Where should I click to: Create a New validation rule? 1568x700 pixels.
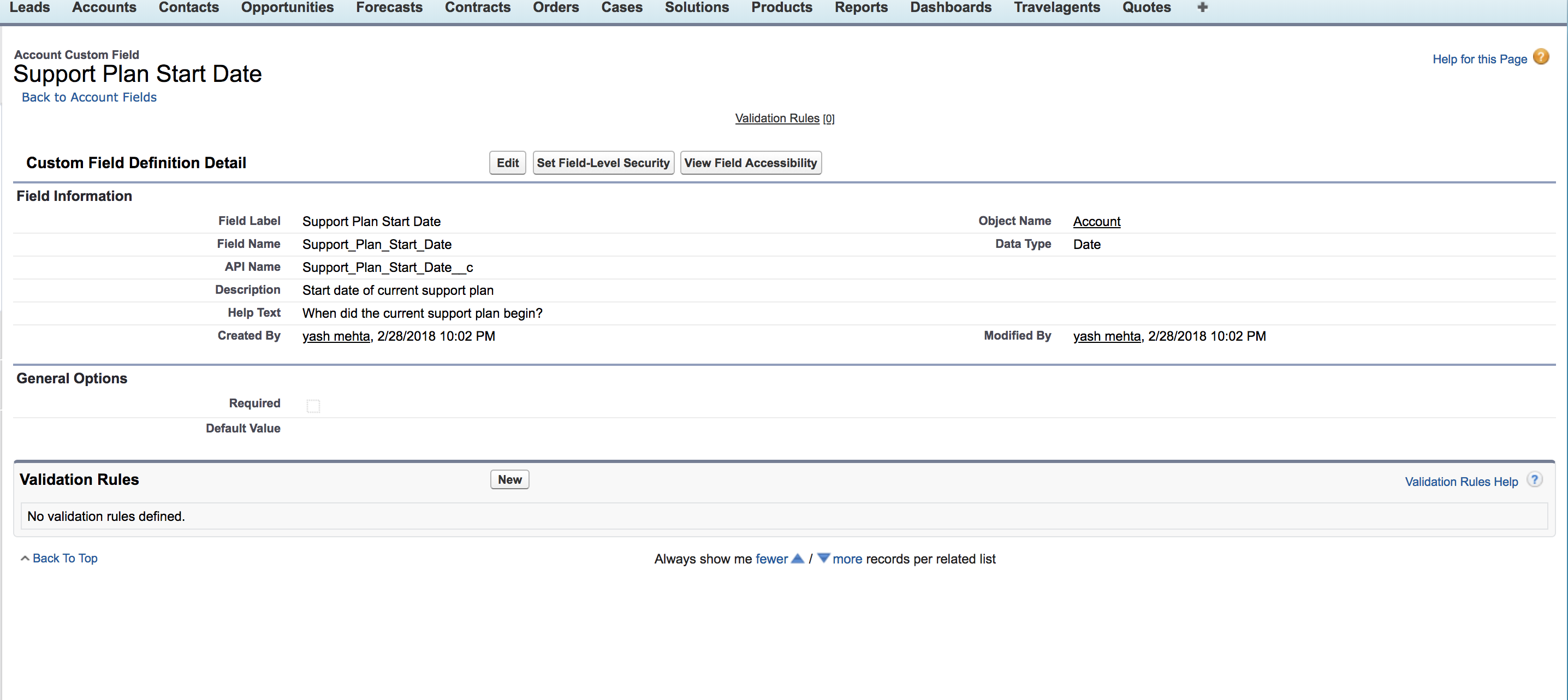click(509, 479)
